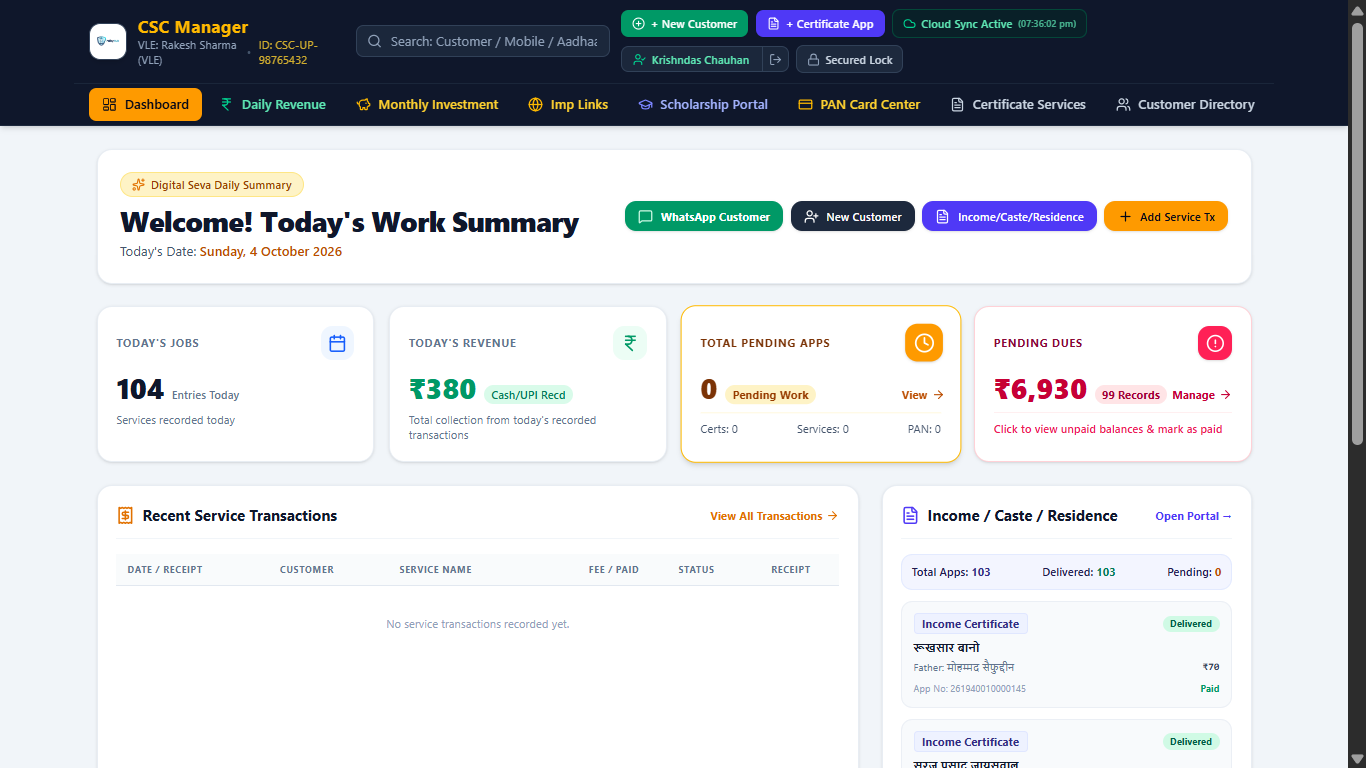Click the orange clock icon in Total Pending Apps

click(x=924, y=343)
